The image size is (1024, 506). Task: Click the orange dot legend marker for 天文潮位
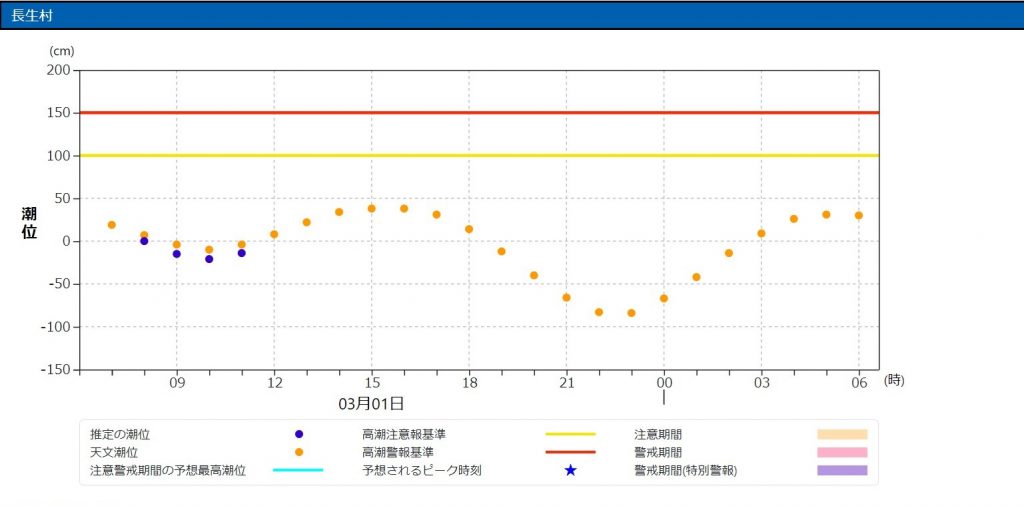pyautogui.click(x=299, y=452)
